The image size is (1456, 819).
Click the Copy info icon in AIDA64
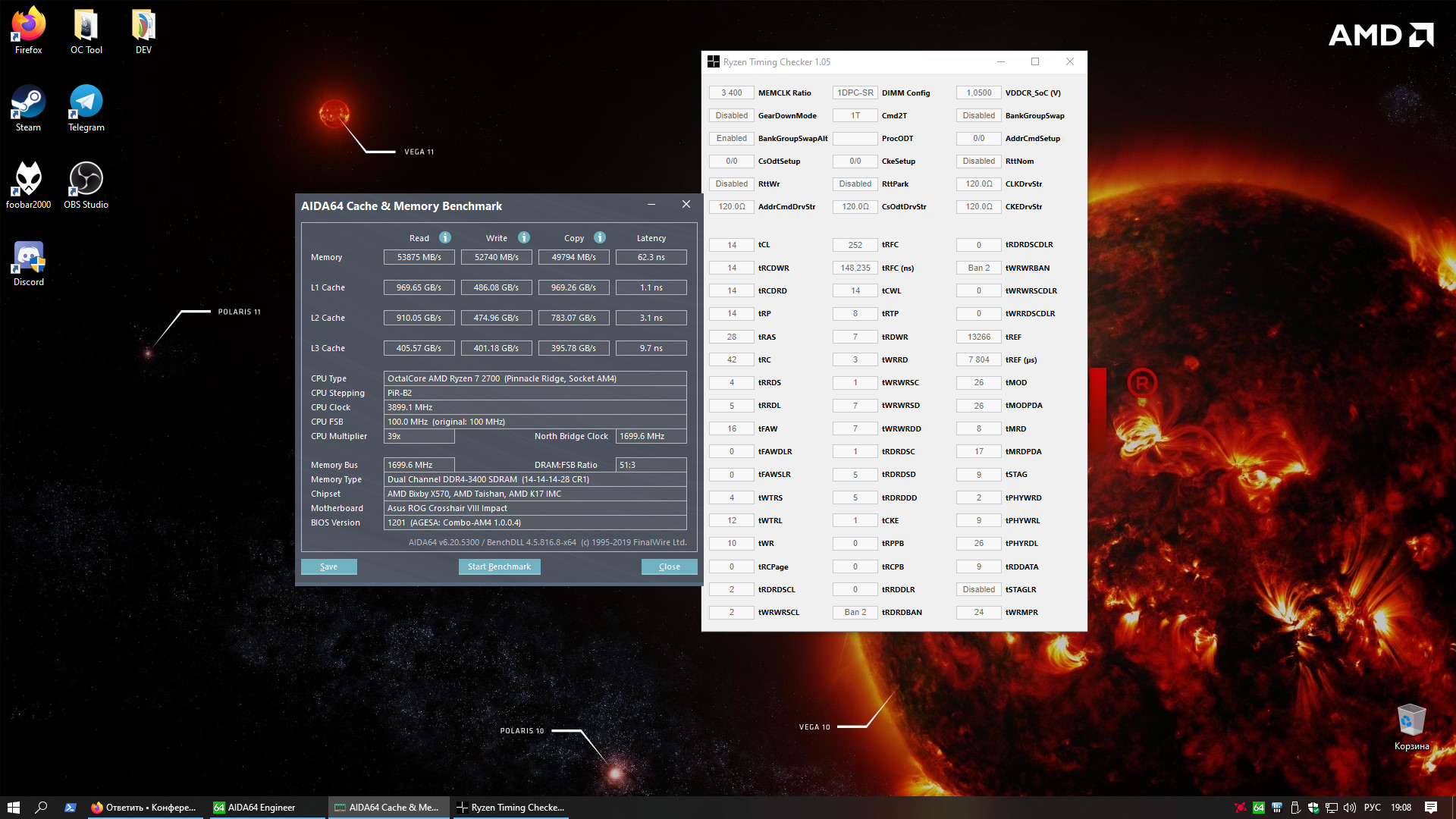click(600, 237)
